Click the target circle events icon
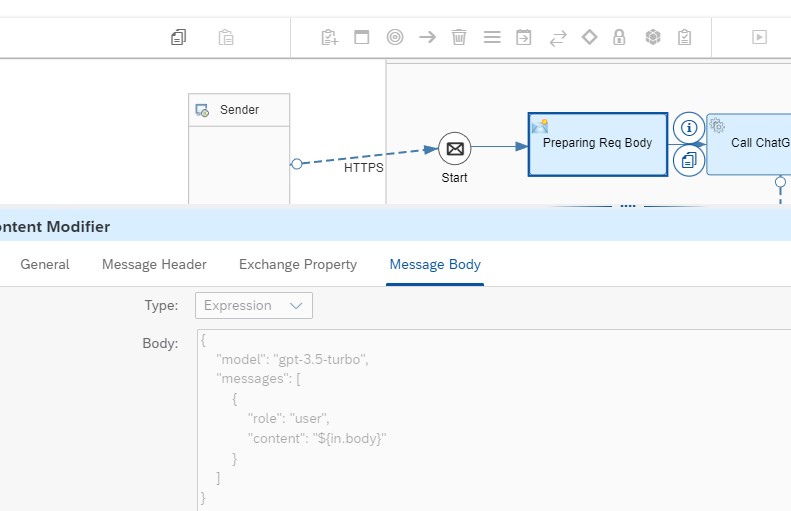791x511 pixels. (395, 37)
